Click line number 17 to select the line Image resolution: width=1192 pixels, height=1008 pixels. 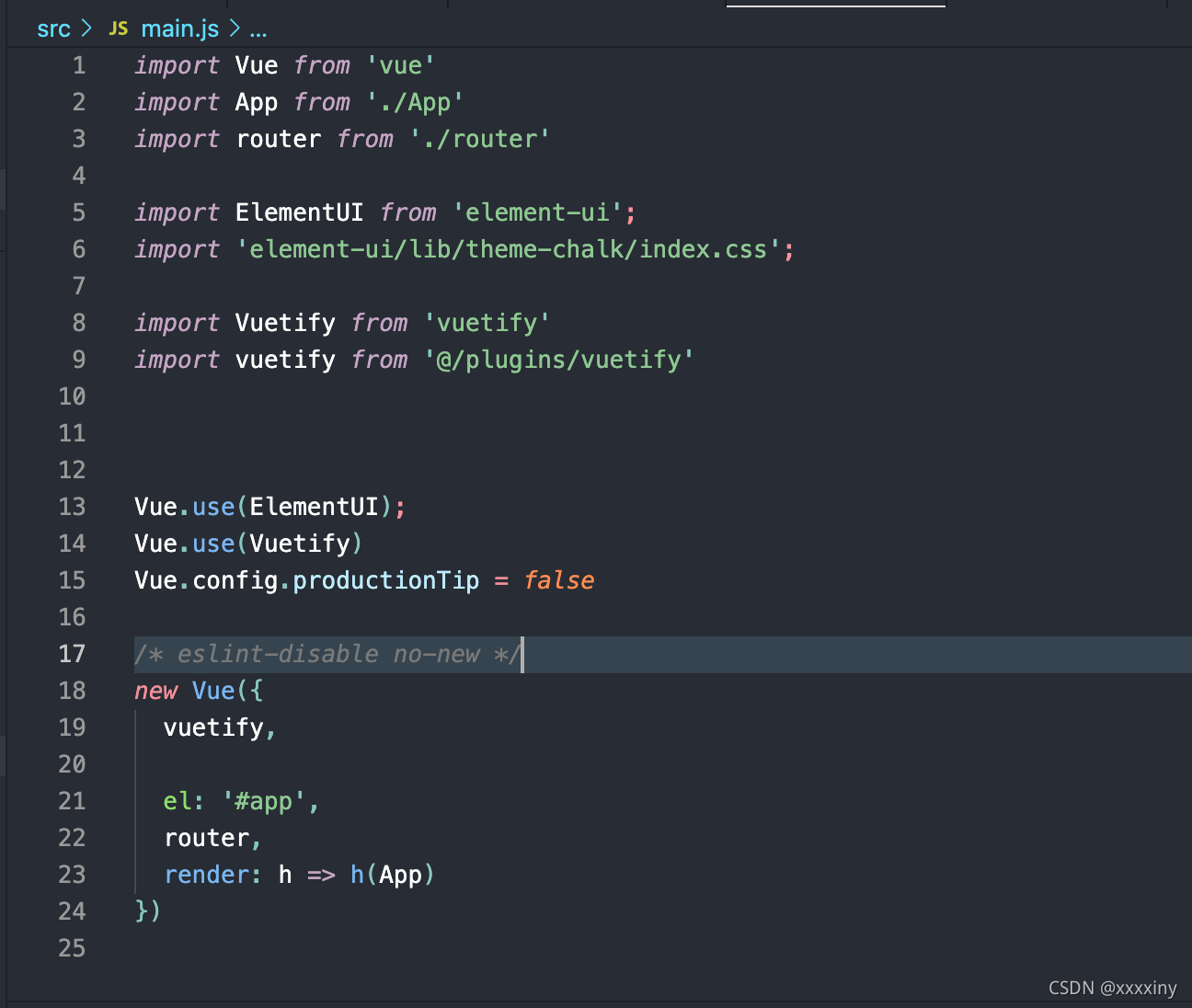coord(72,654)
